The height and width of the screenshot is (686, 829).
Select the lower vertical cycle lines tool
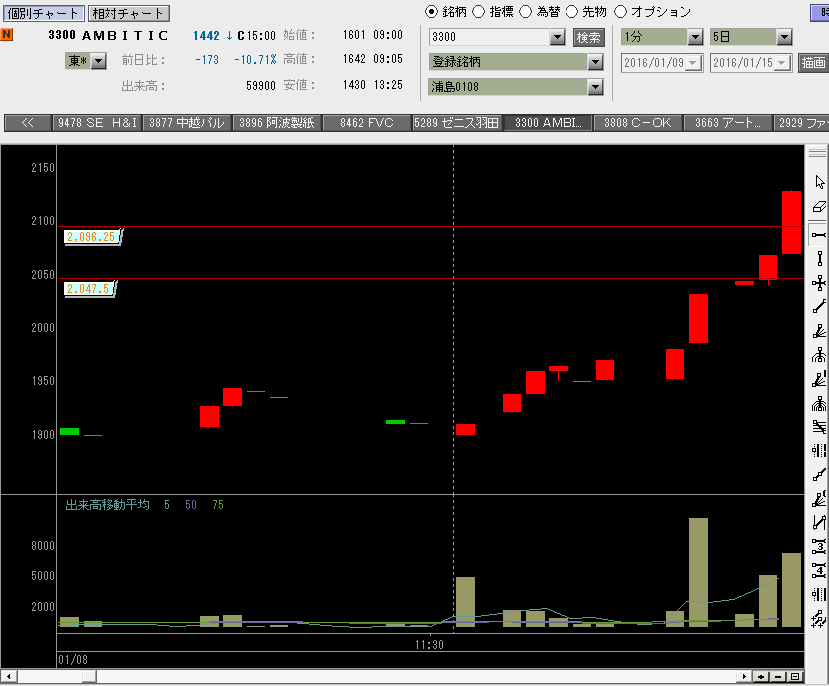pos(819,594)
